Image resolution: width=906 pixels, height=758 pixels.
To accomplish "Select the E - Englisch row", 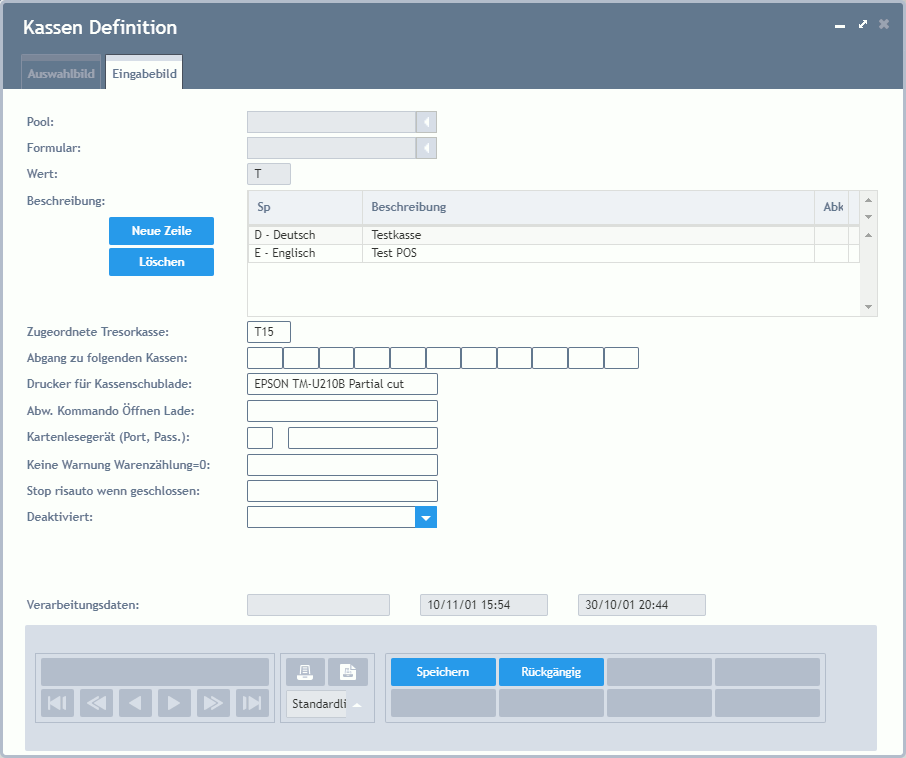I will pos(554,253).
